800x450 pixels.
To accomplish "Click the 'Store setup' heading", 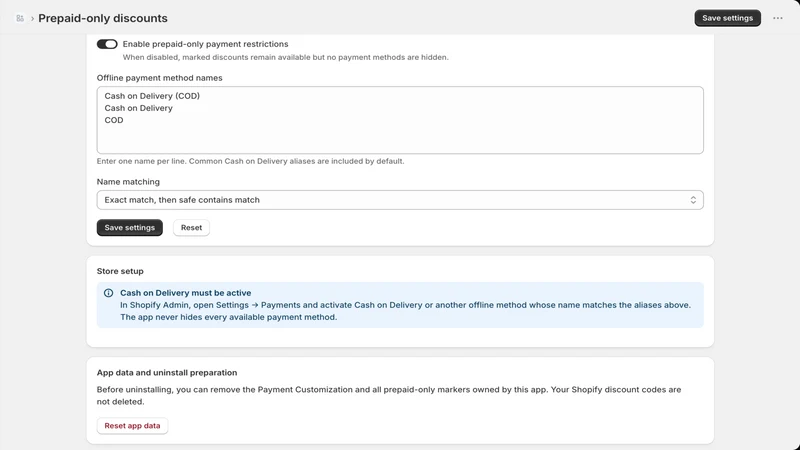I will click(x=120, y=271).
